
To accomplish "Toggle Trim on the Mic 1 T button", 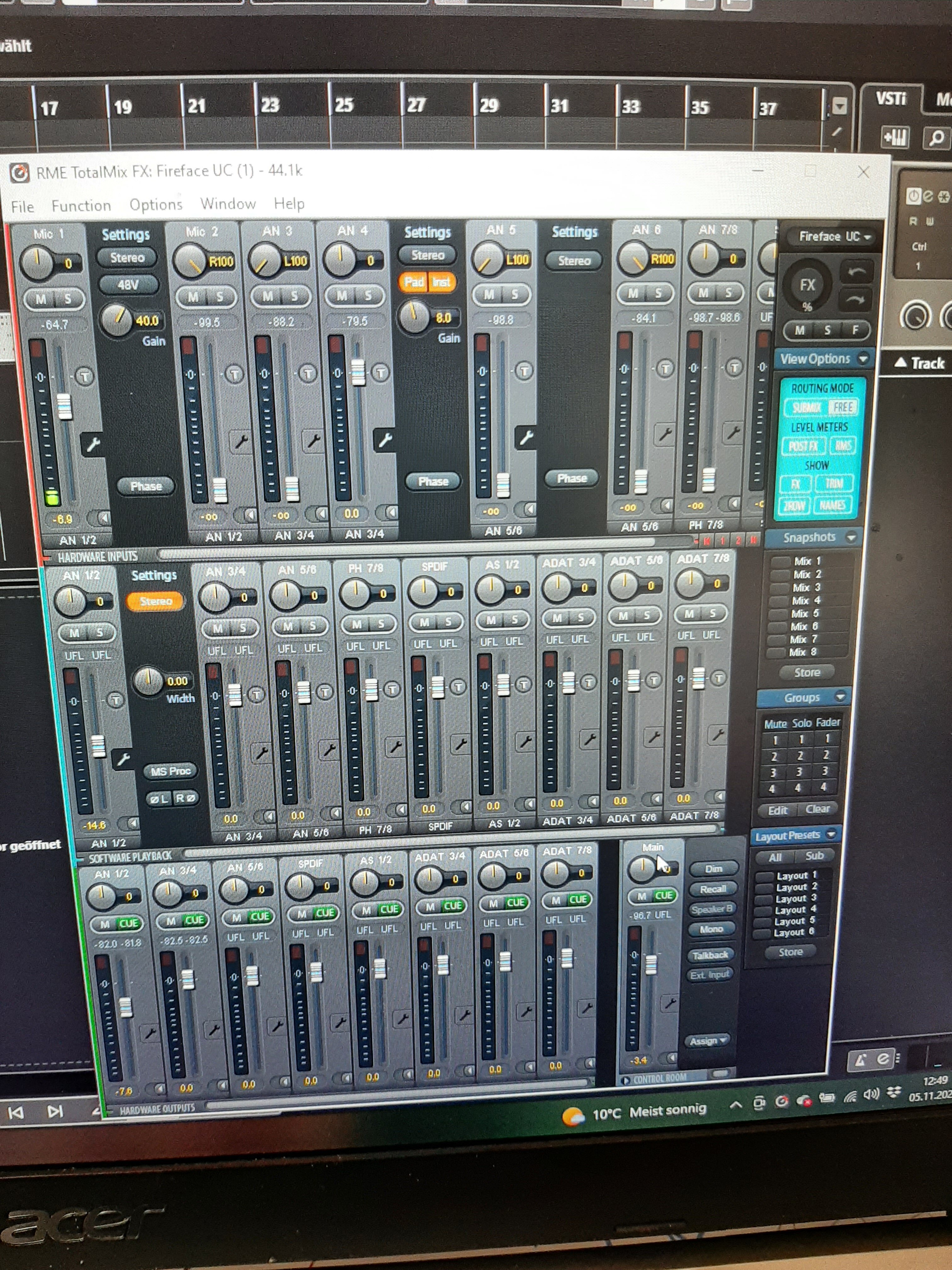I will (85, 377).
